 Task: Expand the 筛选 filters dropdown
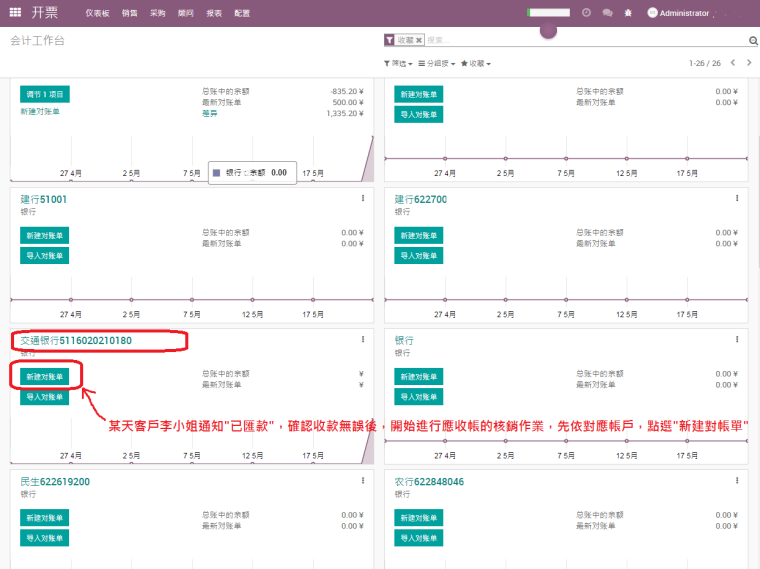(x=398, y=63)
